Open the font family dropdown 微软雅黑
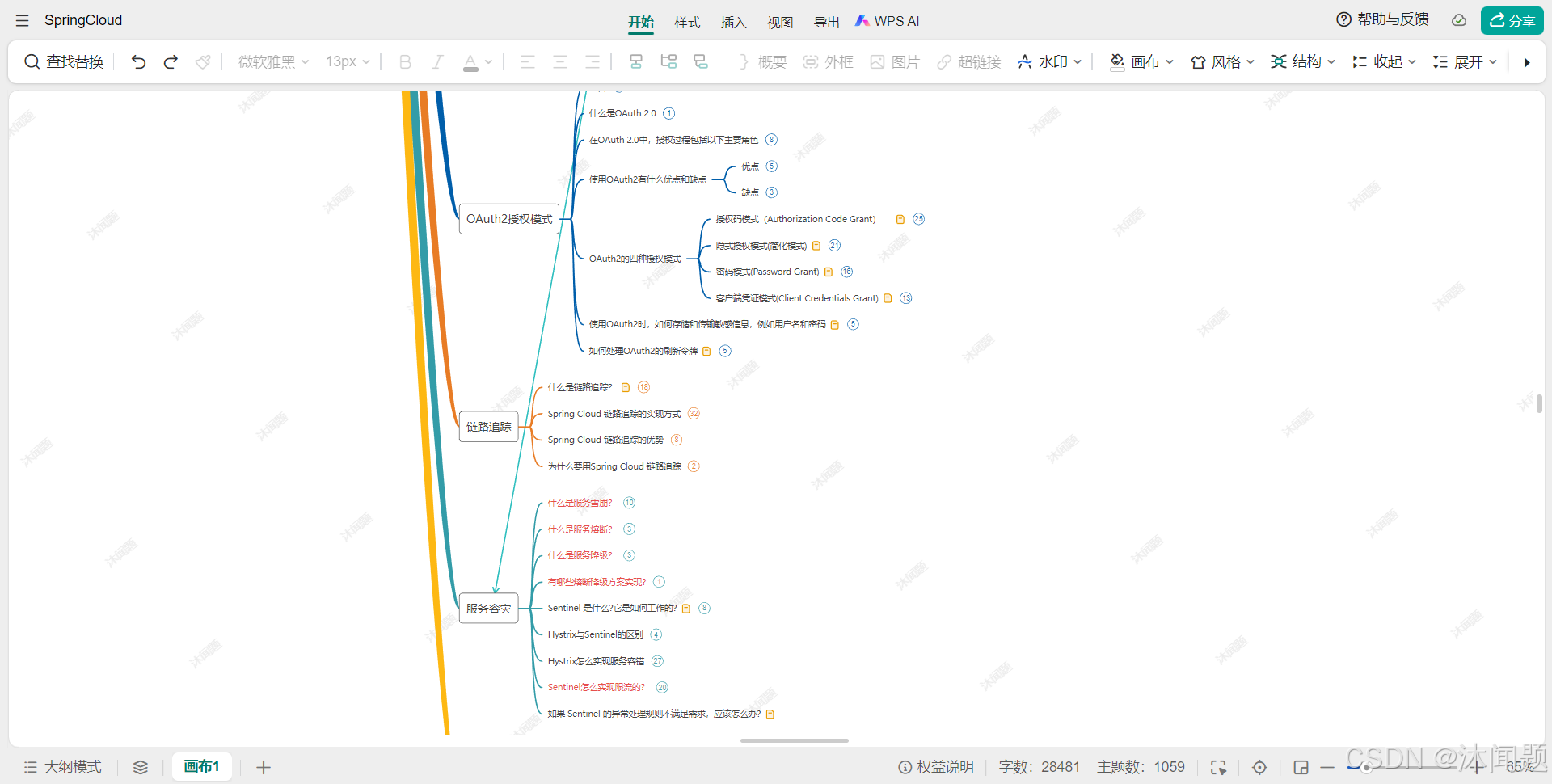The width and height of the screenshot is (1552, 784). click(x=273, y=62)
